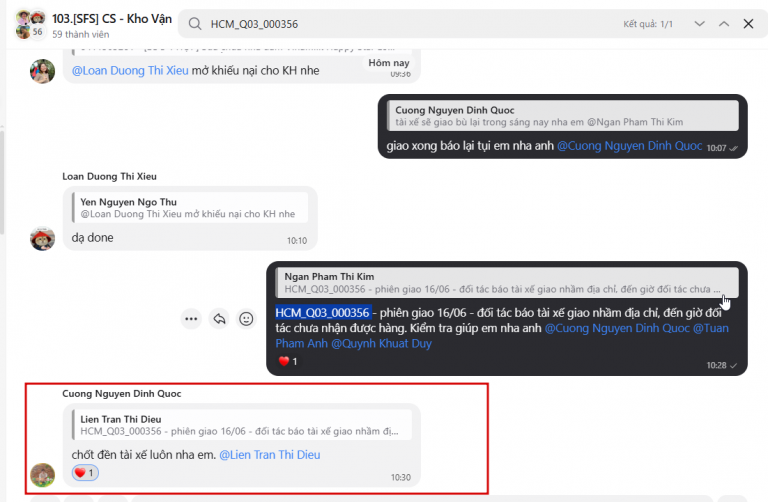
Task: Open the 59 thành viên member list
Action: (x=81, y=34)
